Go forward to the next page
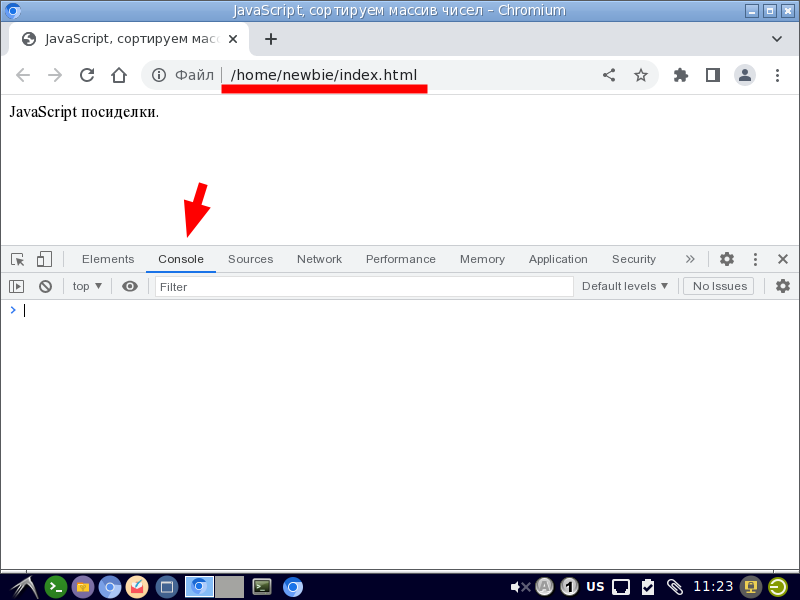Viewport: 800px width, 600px height. tap(55, 76)
